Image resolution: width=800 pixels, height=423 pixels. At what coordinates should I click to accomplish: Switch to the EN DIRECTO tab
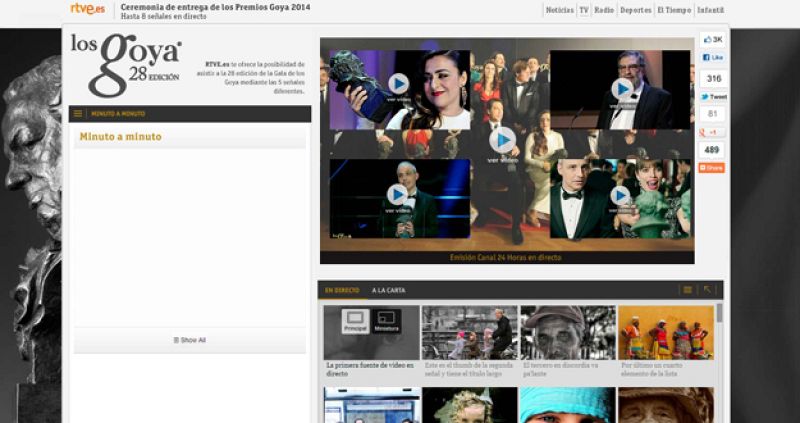tap(342, 290)
